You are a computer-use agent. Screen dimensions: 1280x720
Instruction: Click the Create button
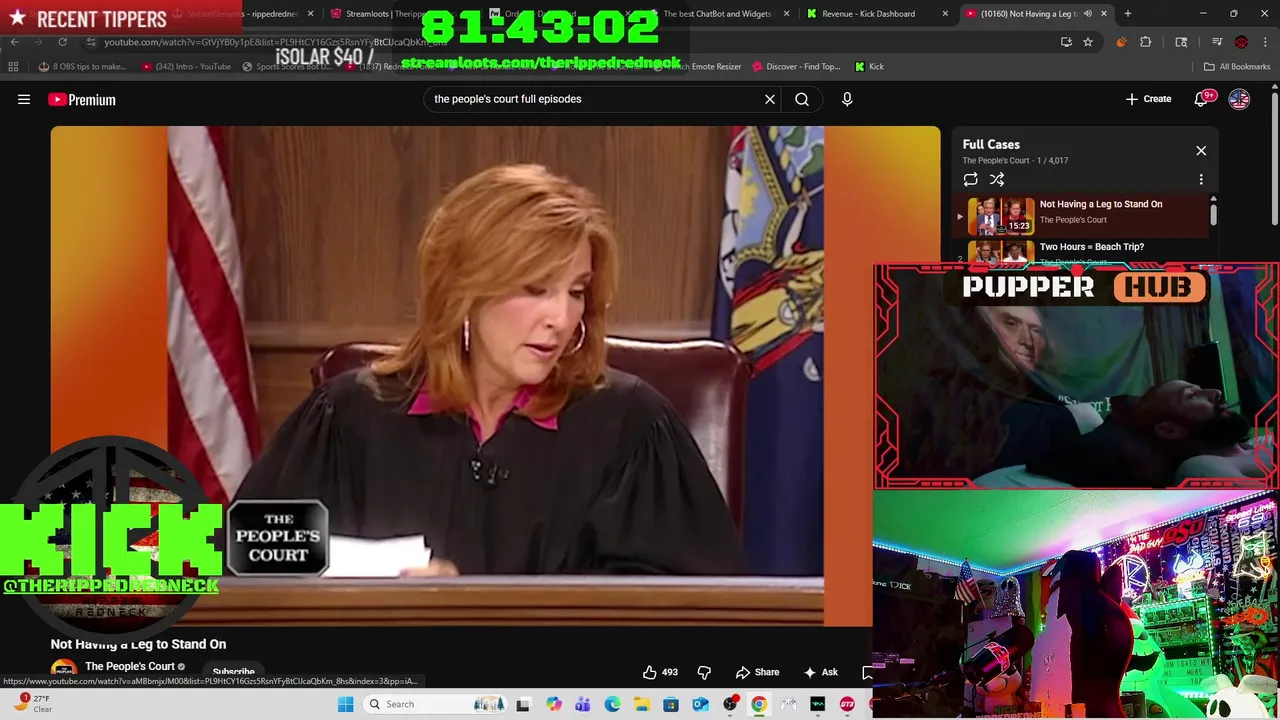pos(1148,99)
